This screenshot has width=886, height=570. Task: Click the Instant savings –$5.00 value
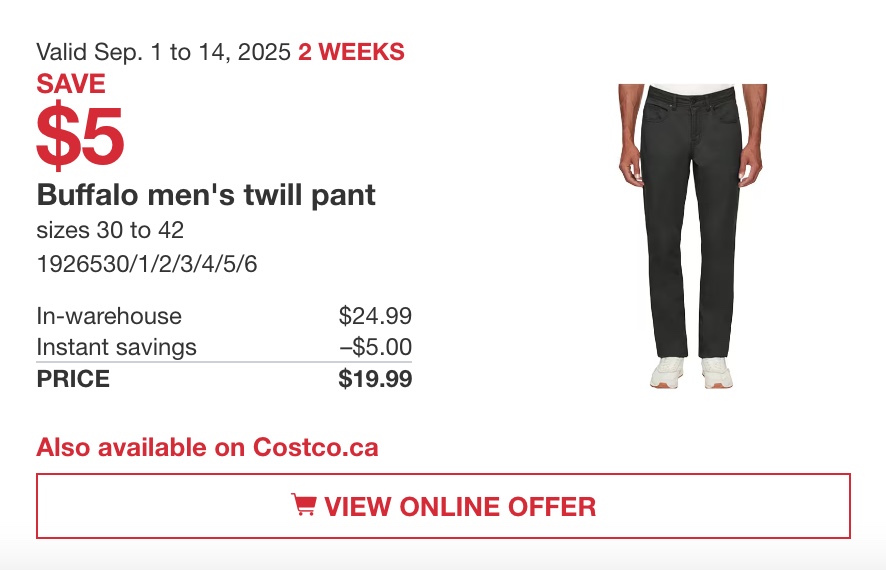(376, 346)
